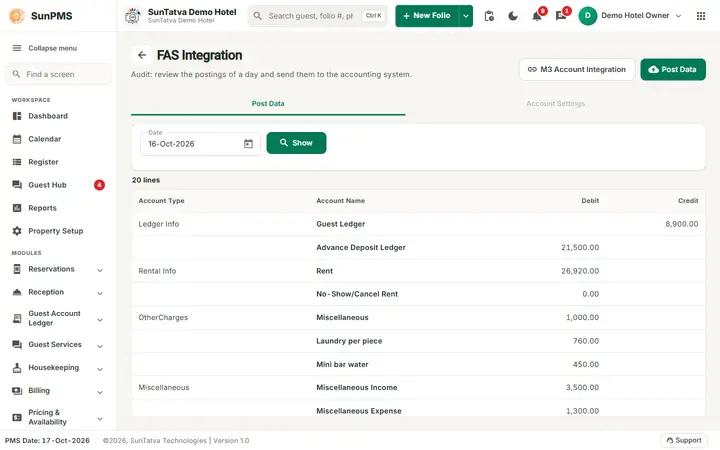Screen dimensions: 720x450
Task: Click the D user avatar circle
Action: [x=588, y=16]
